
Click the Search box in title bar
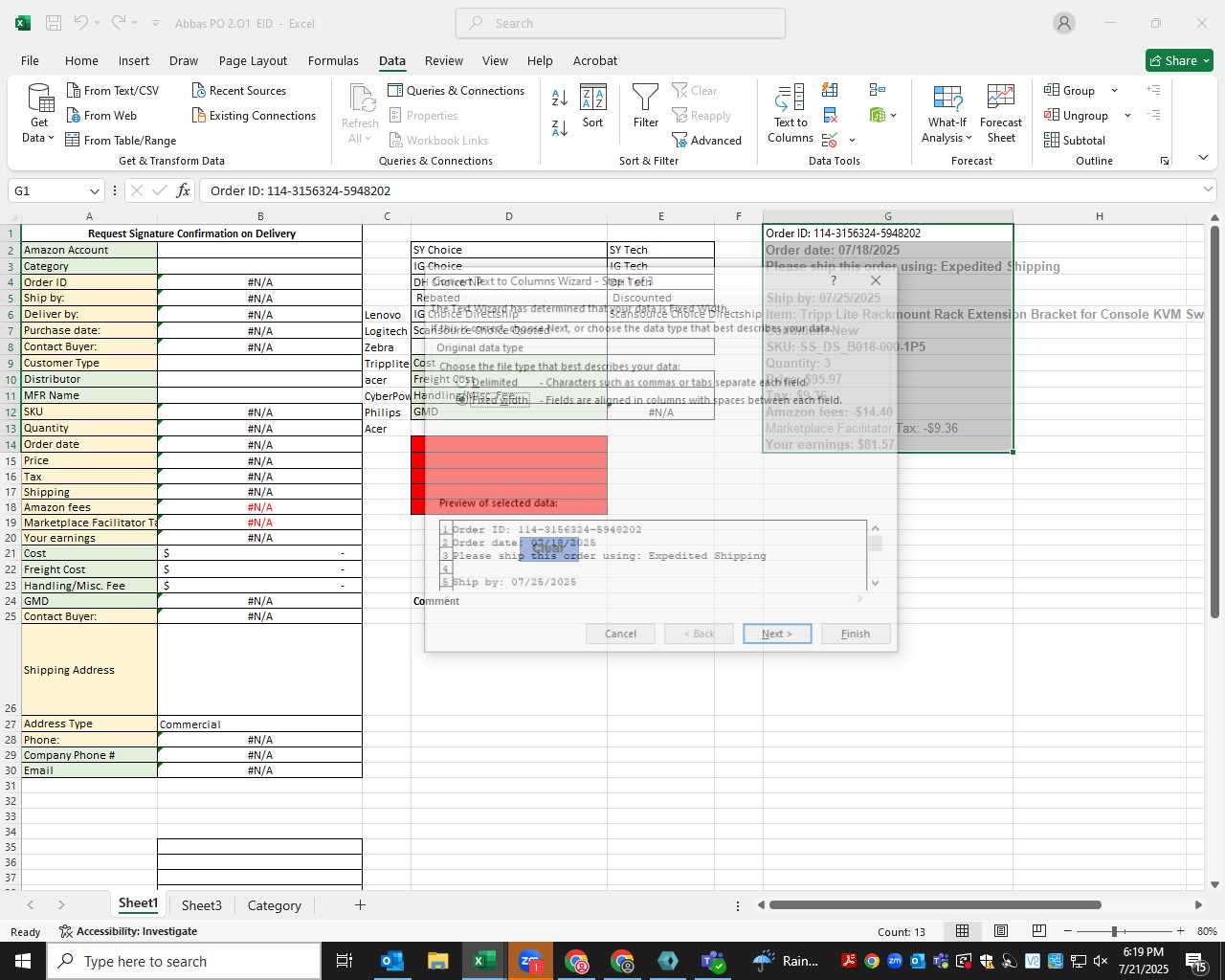point(621,23)
